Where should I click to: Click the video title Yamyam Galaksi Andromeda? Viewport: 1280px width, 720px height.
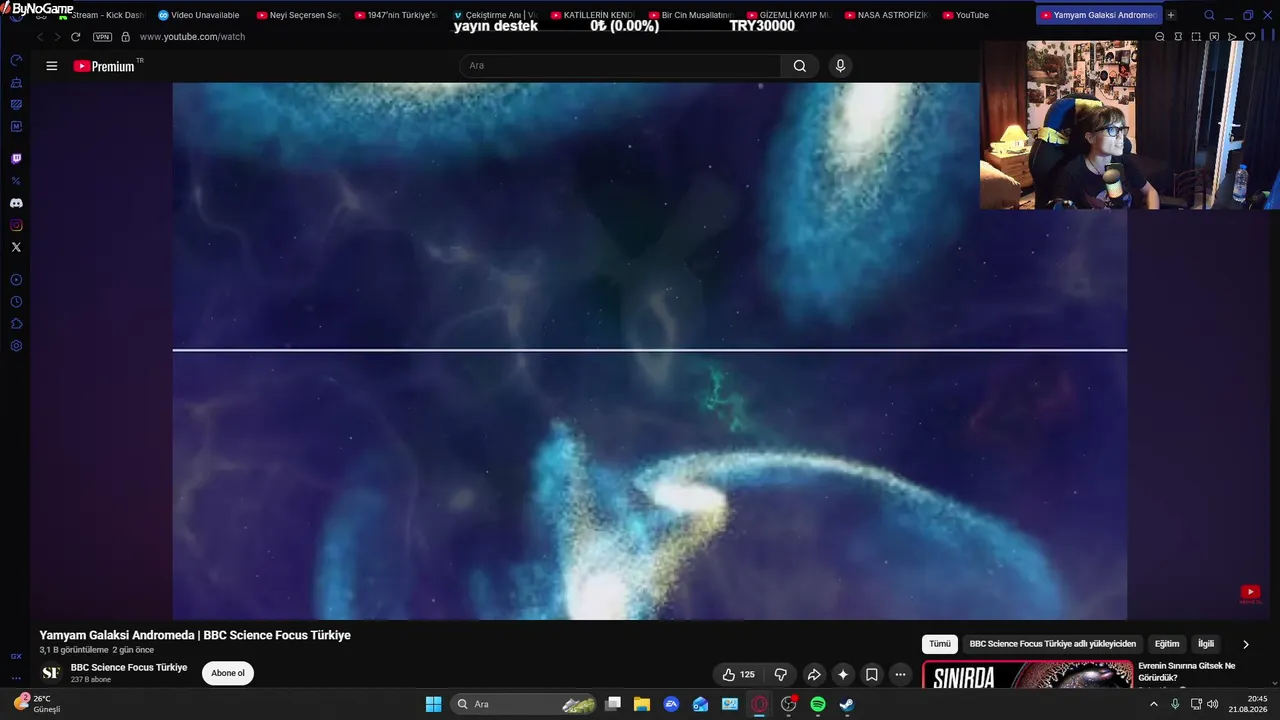click(195, 635)
